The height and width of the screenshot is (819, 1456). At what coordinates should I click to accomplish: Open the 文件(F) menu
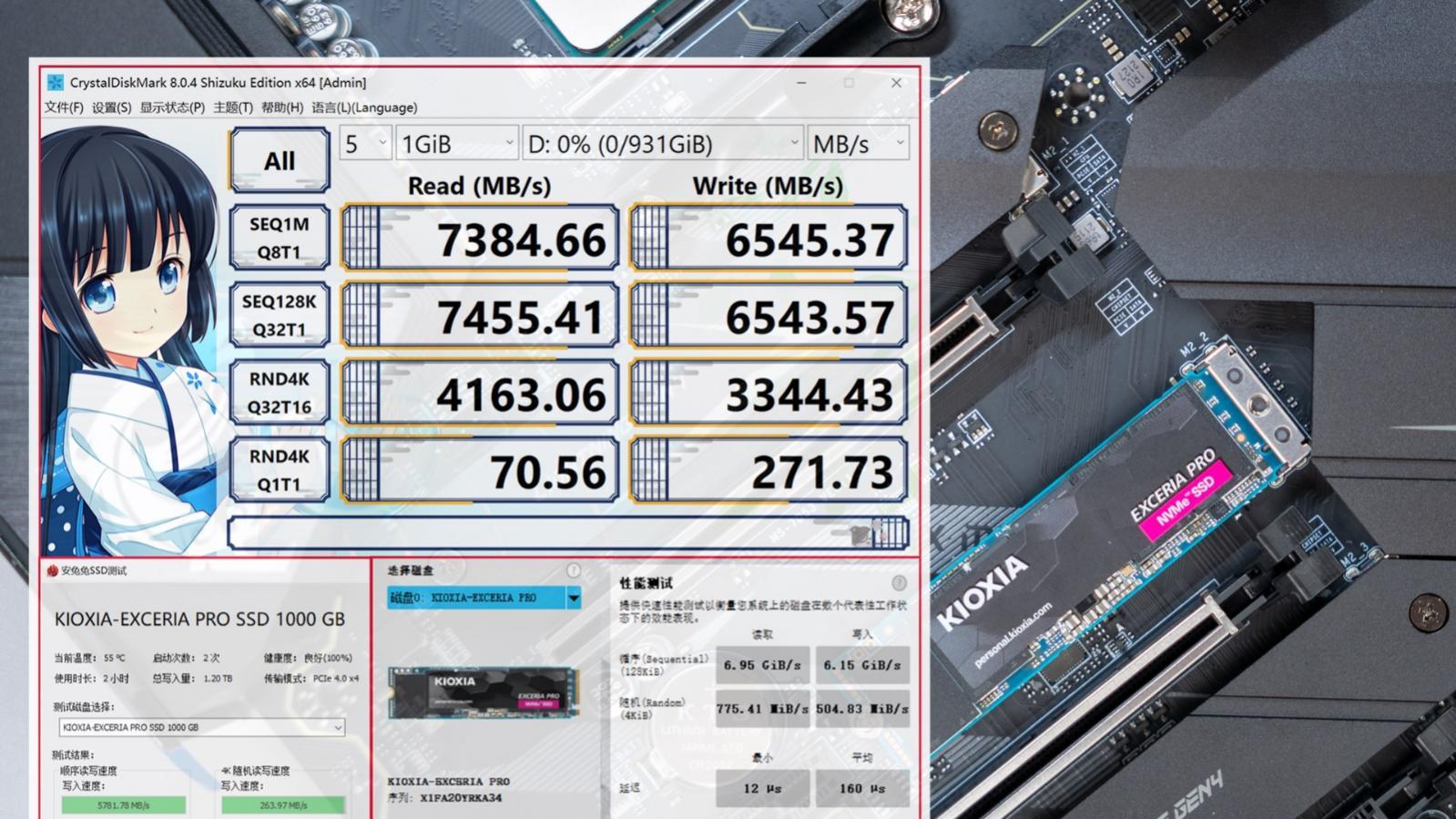click(64, 107)
